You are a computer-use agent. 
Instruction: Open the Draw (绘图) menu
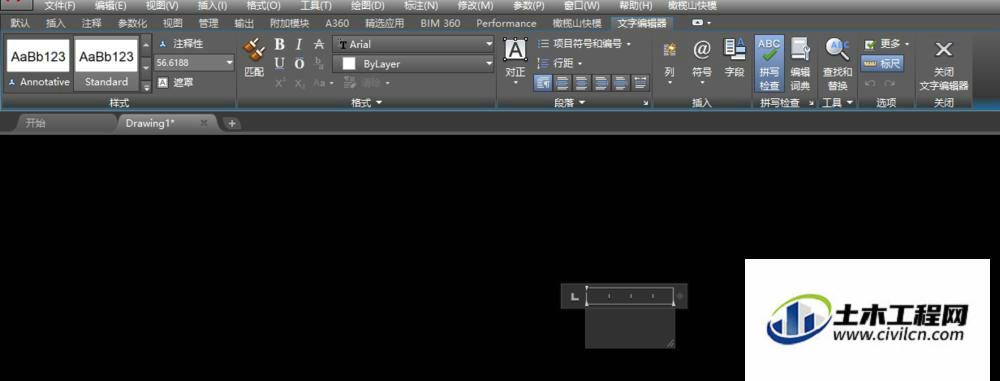(368, 6)
